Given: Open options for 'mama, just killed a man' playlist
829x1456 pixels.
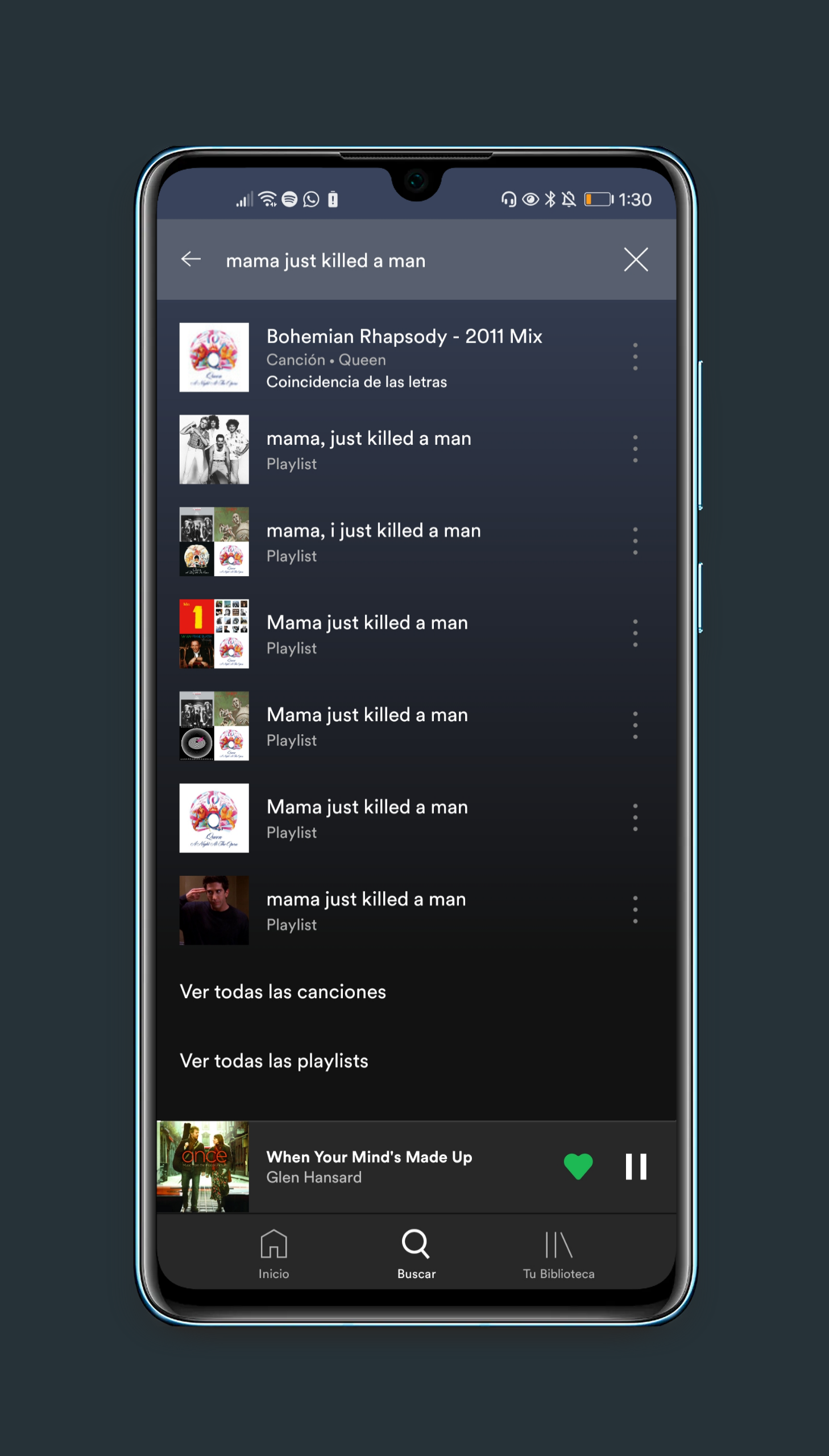Looking at the screenshot, I should point(635,449).
